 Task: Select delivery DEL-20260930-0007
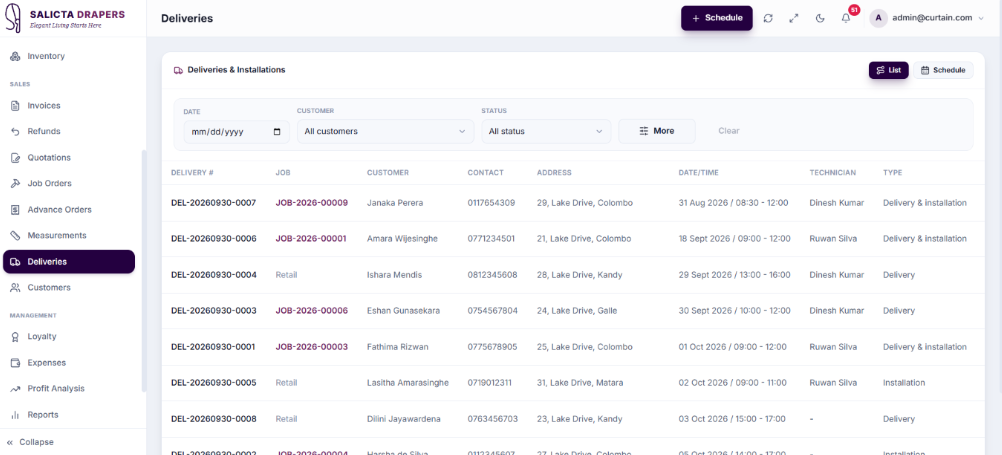213,203
